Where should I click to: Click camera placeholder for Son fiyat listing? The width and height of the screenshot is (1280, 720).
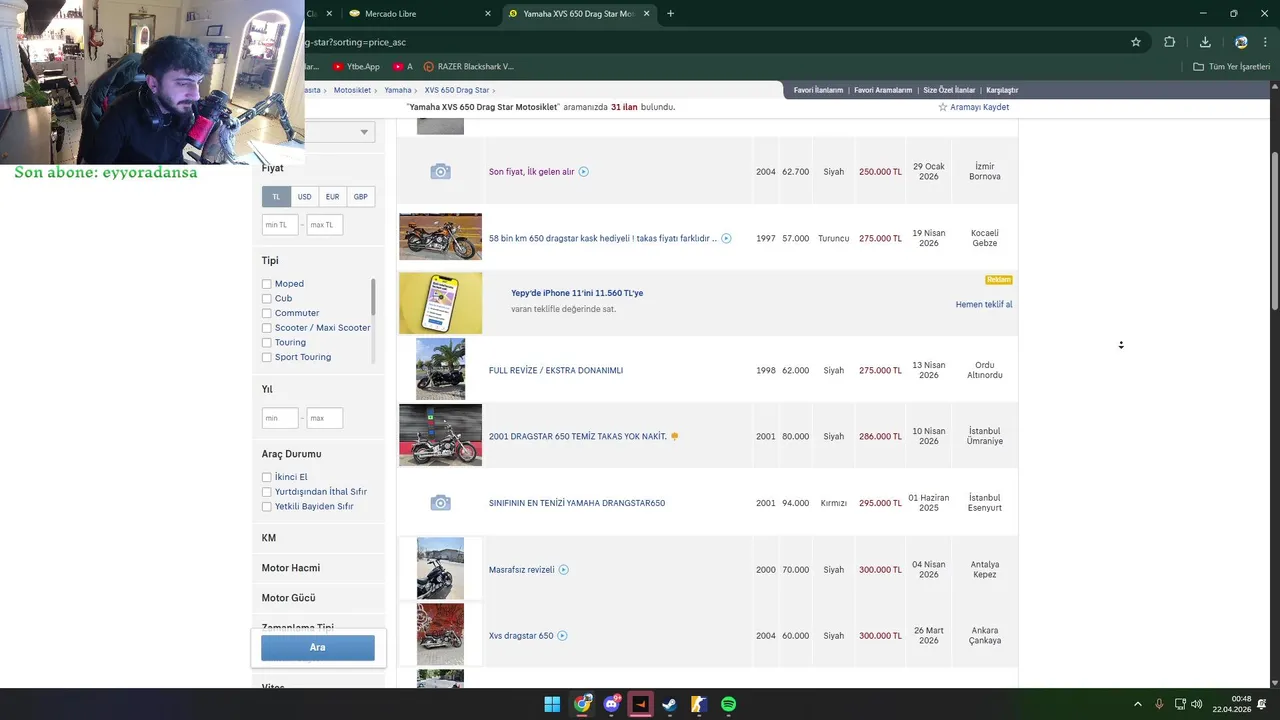click(440, 172)
